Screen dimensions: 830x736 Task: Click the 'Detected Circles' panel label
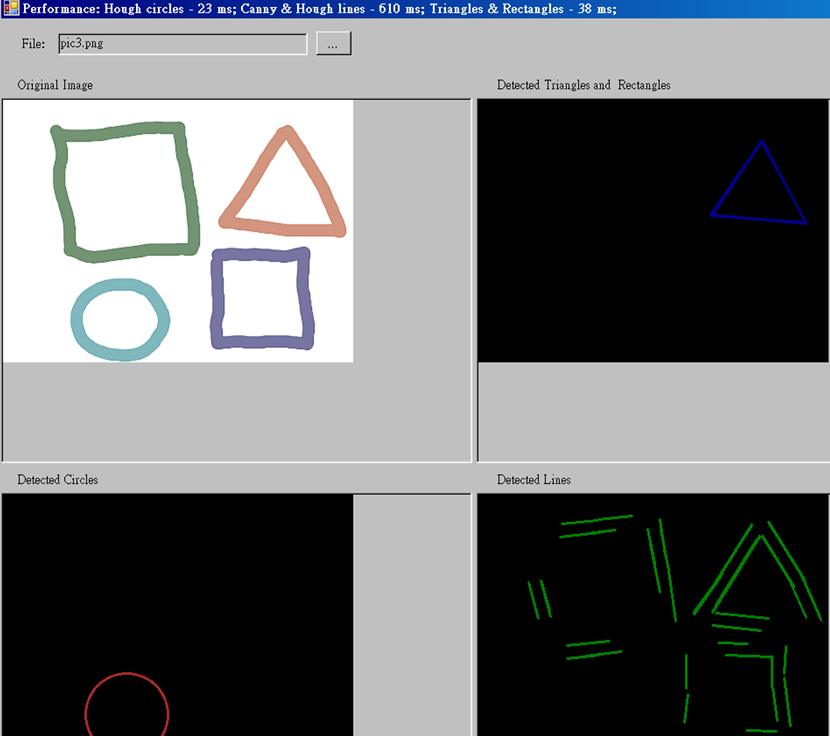pyautogui.click(x=57, y=480)
